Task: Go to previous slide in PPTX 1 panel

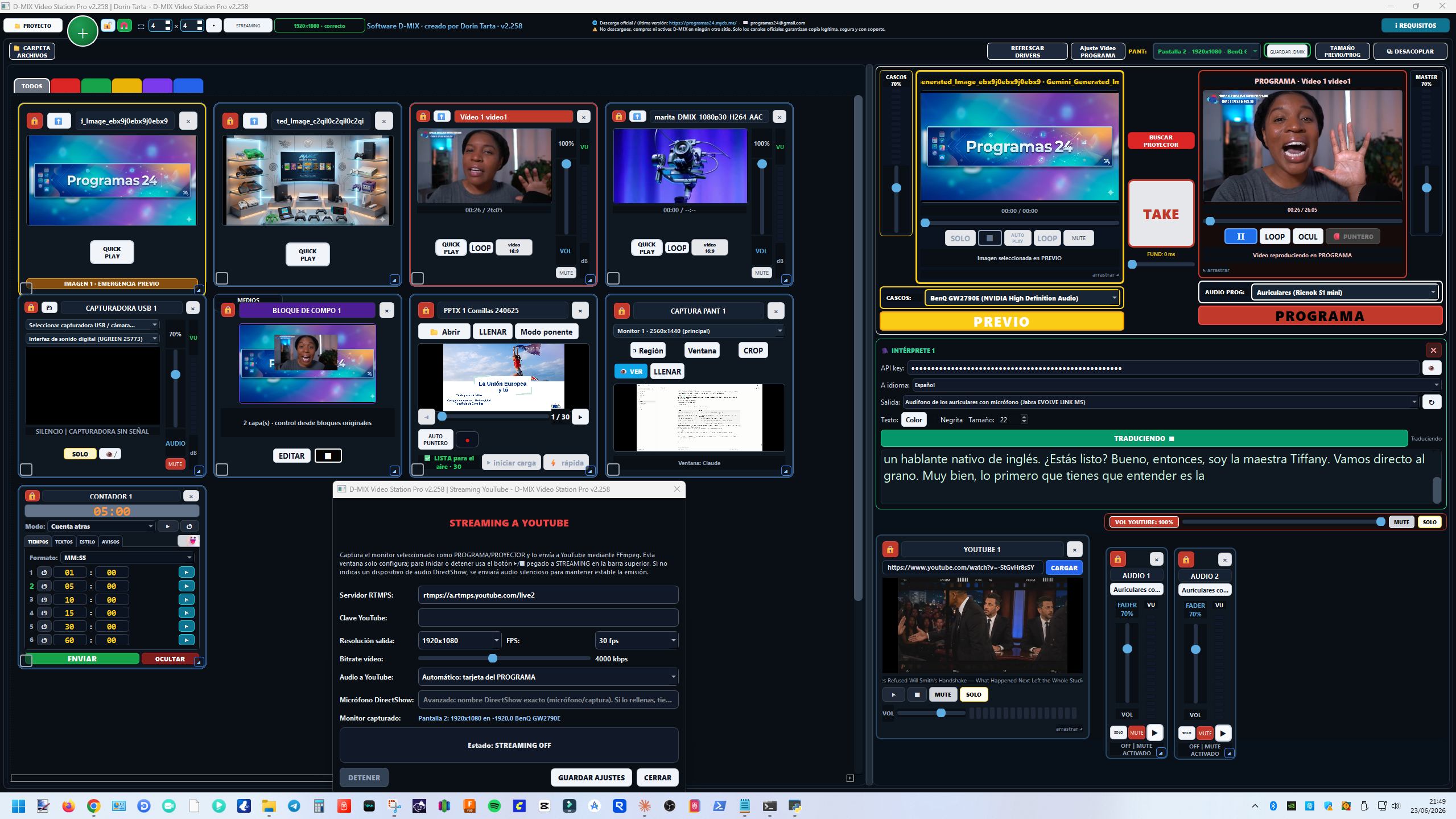Action: tap(426, 417)
